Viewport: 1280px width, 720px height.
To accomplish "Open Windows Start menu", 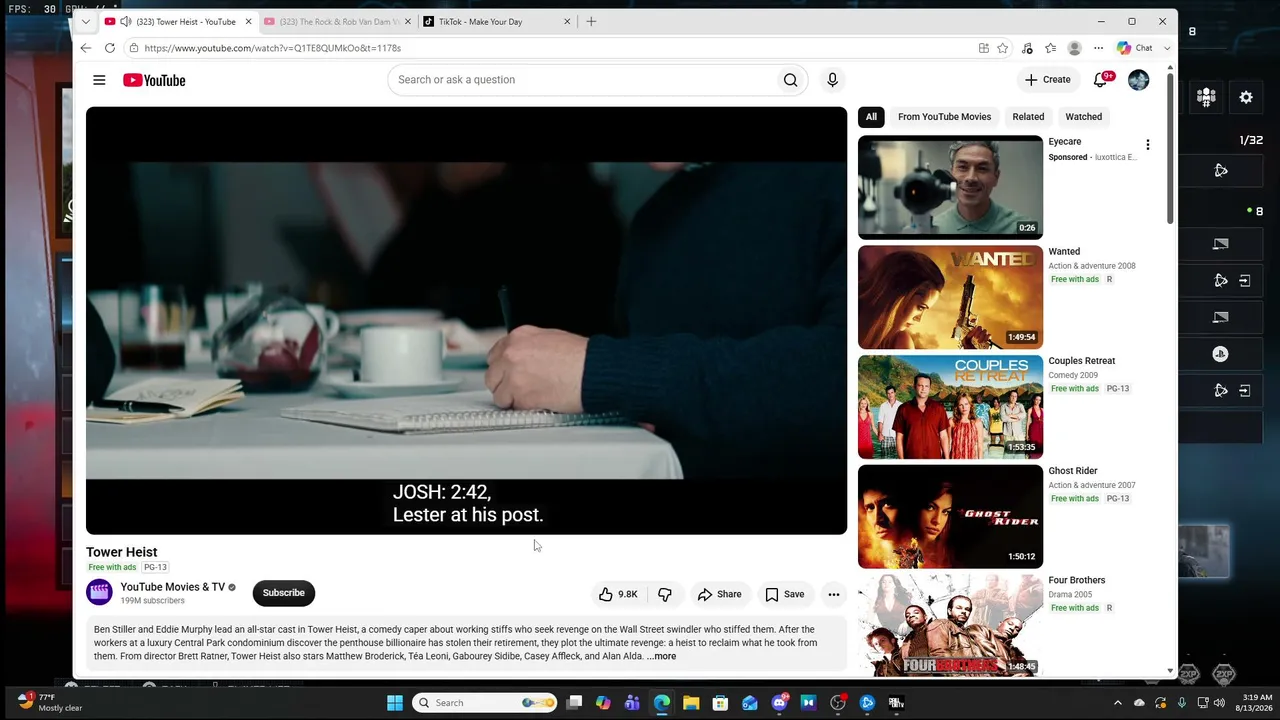I will 395,703.
